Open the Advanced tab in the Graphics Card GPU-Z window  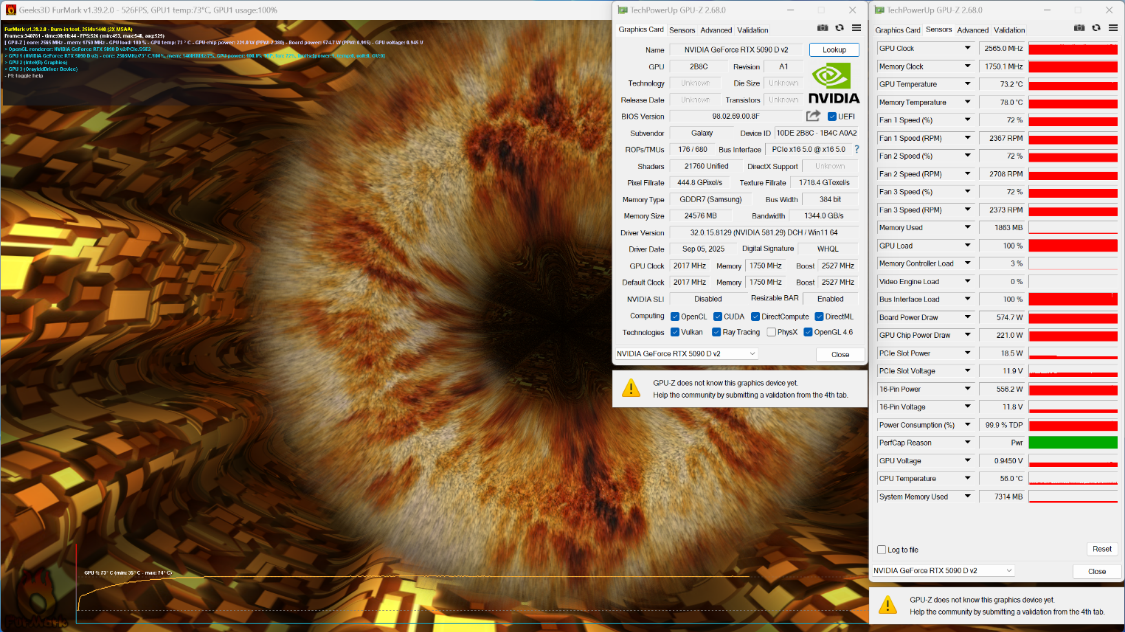(x=716, y=30)
